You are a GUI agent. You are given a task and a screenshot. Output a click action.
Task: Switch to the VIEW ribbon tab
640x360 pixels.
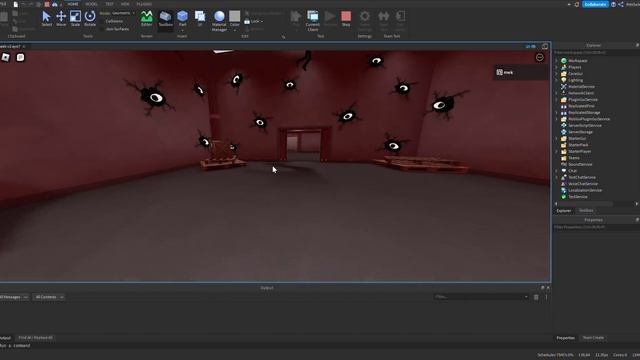[125, 4]
